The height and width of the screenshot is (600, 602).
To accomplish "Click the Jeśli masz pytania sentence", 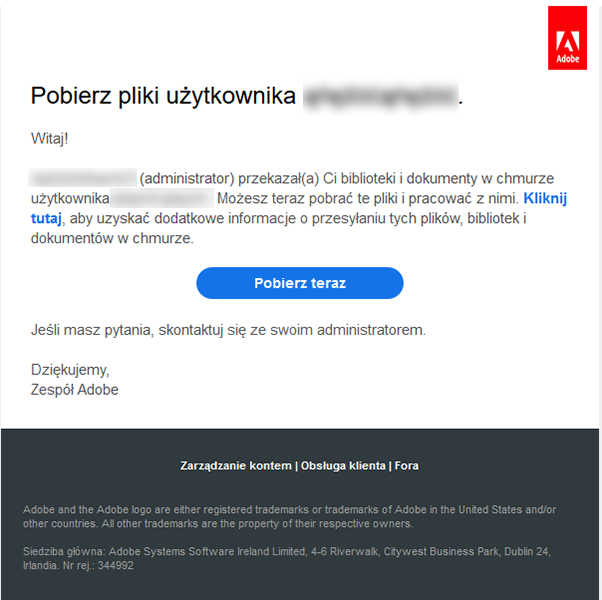I will 229,329.
